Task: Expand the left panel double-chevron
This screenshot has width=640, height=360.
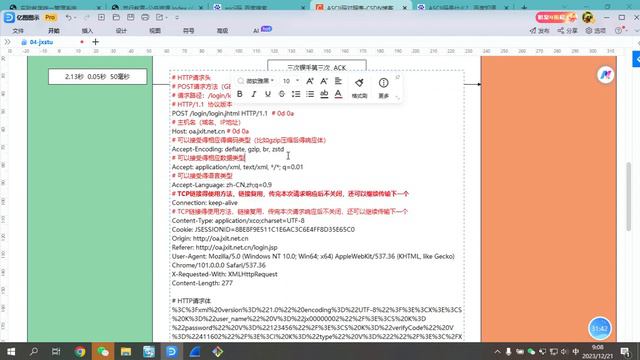Action: click(x=7, y=42)
